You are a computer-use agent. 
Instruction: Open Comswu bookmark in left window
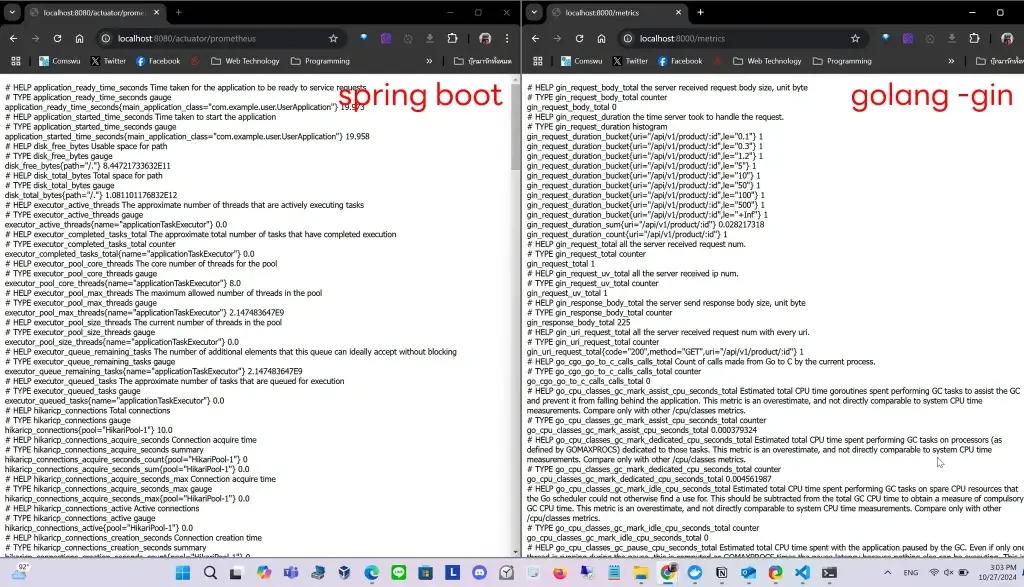pos(59,61)
